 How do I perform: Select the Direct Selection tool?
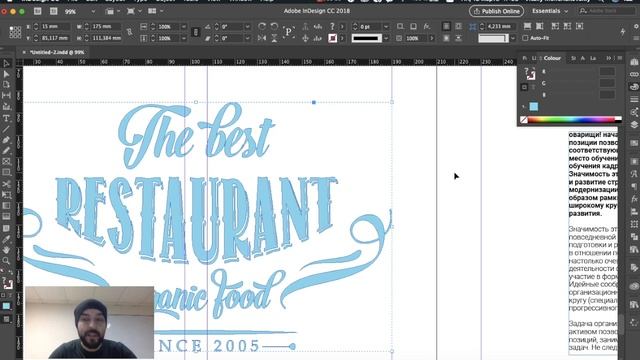(x=7, y=74)
